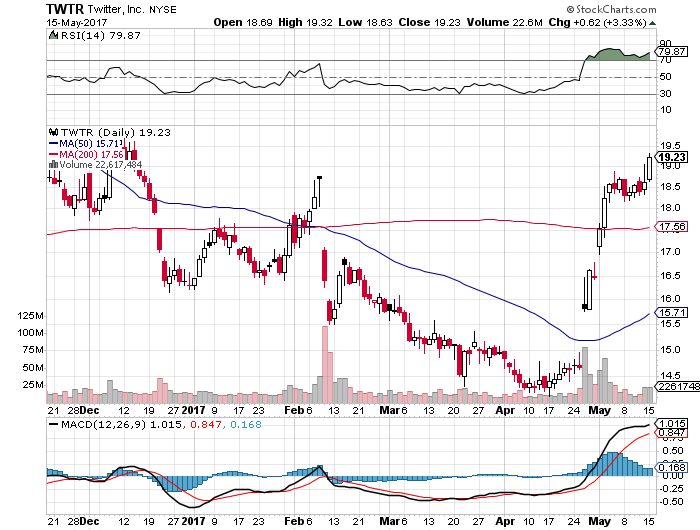Click the 16.0 price axis label
Image resolution: width=700 pixels, height=530 pixels.
tap(670, 299)
